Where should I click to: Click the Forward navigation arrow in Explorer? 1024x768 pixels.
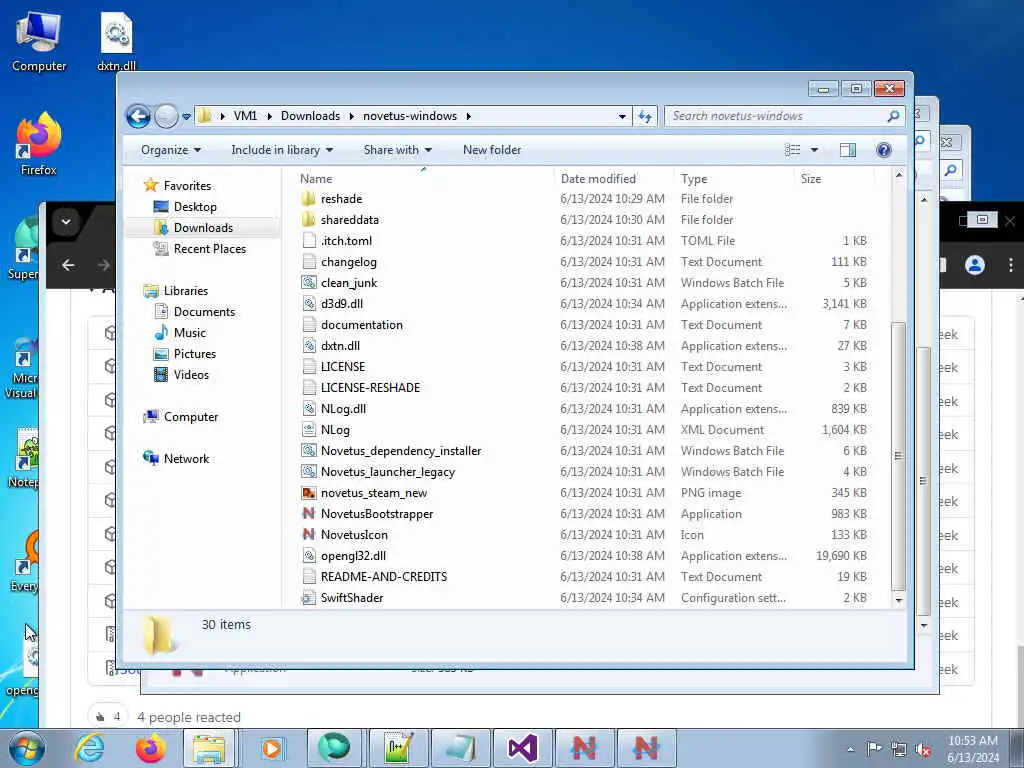[x=167, y=116]
